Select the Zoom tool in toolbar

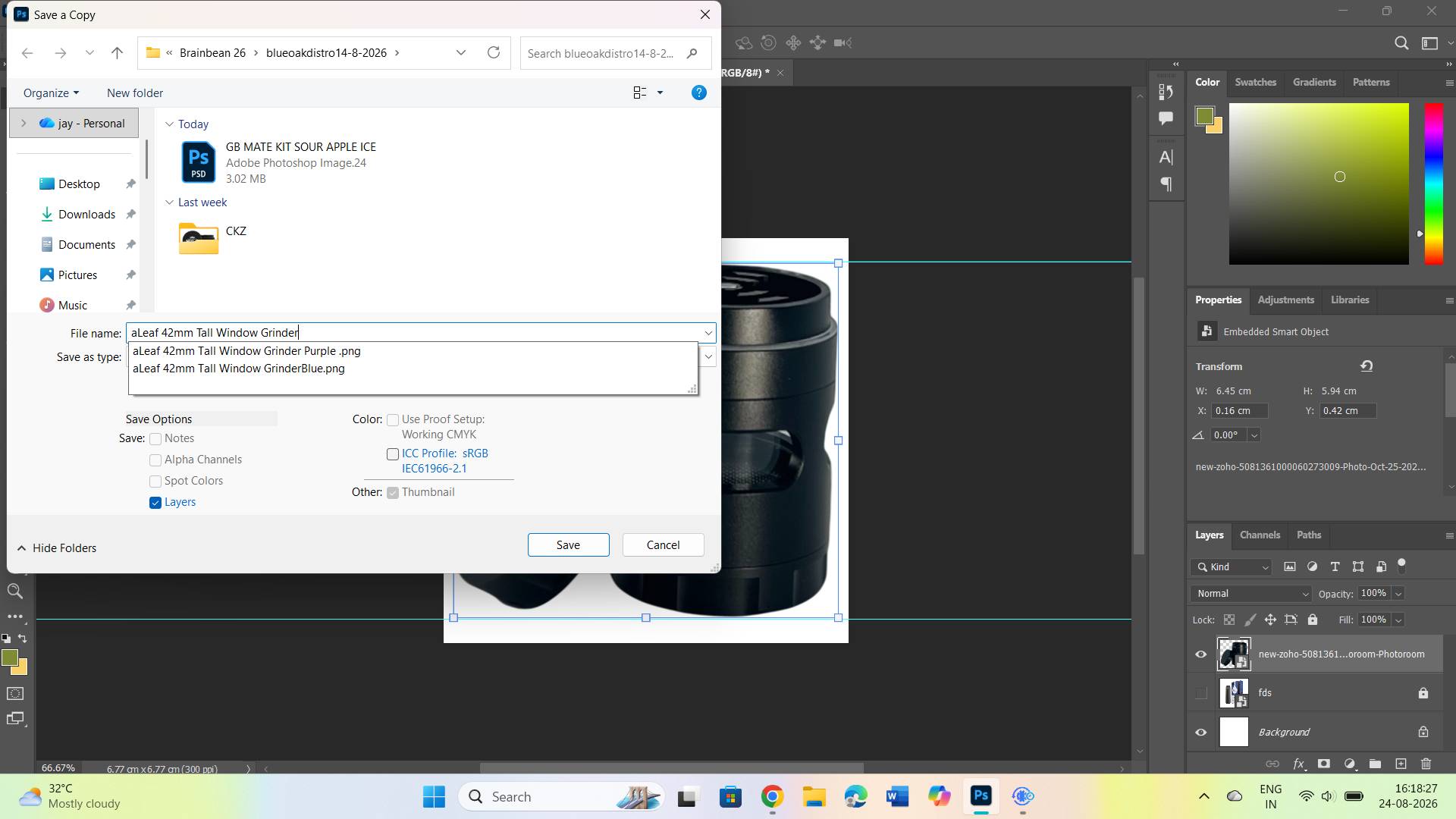tap(14, 591)
